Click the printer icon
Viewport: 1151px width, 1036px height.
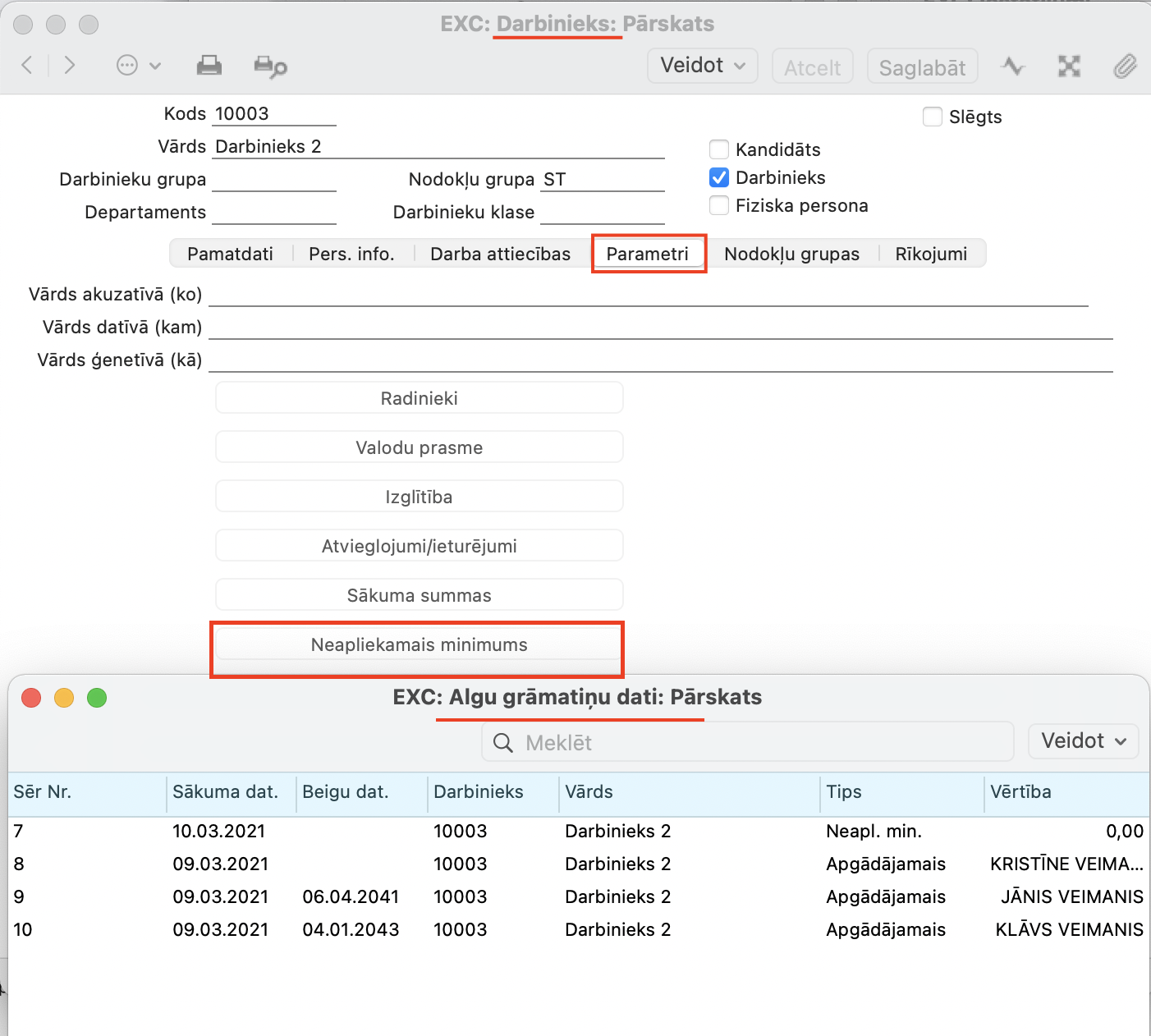(x=209, y=66)
